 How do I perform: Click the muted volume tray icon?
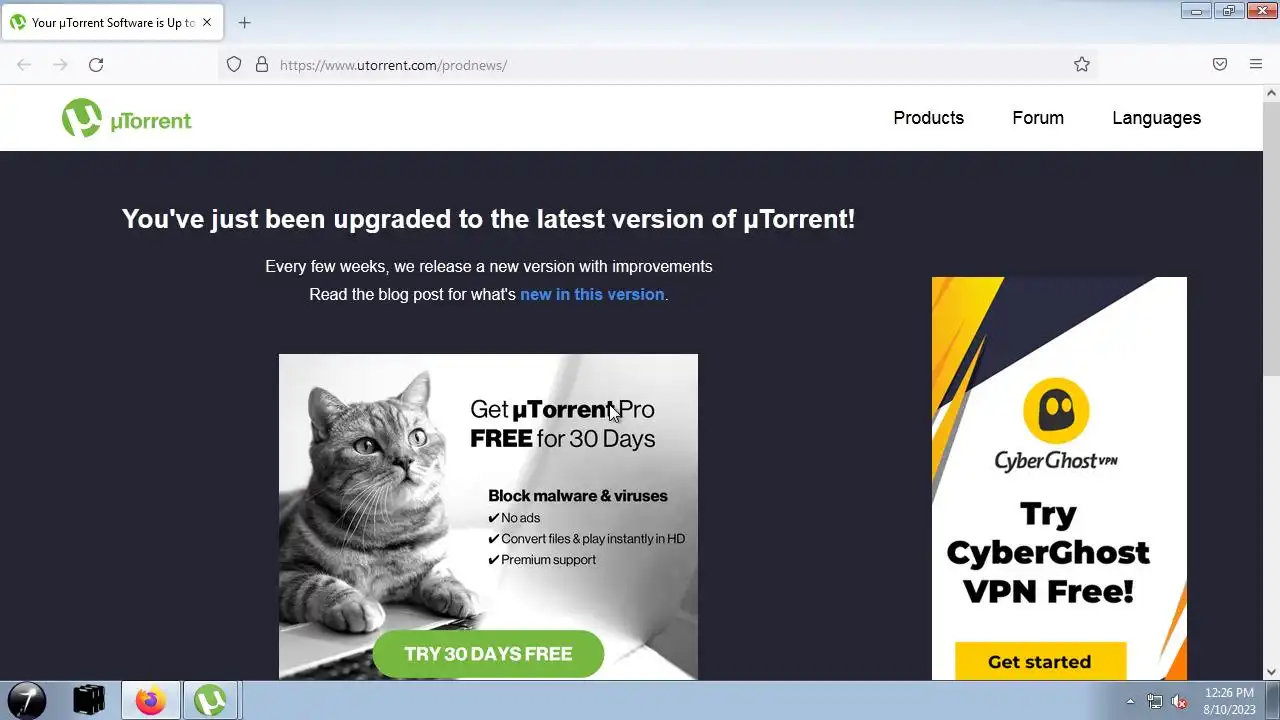[x=1179, y=701]
